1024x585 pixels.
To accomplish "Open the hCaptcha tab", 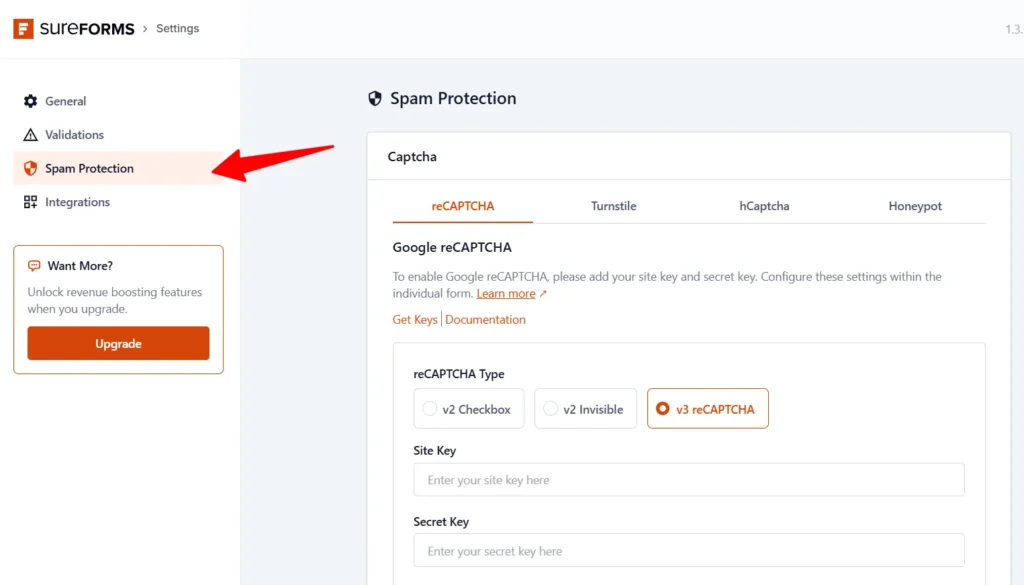I will click(x=764, y=206).
